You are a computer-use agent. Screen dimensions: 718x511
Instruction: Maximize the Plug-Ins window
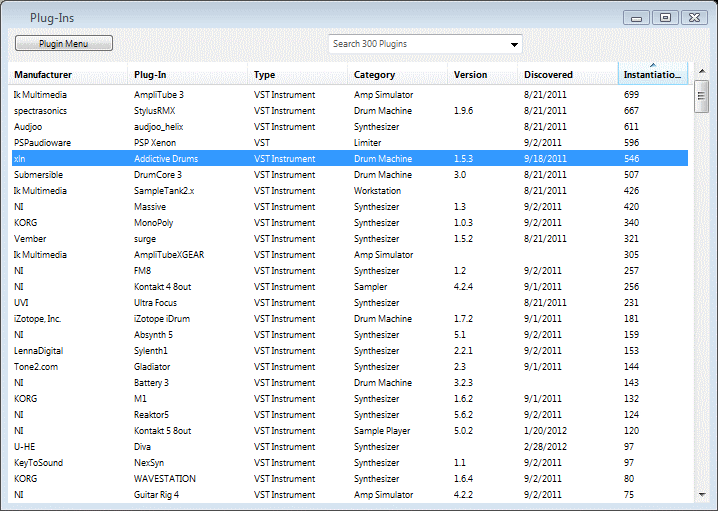[665, 18]
